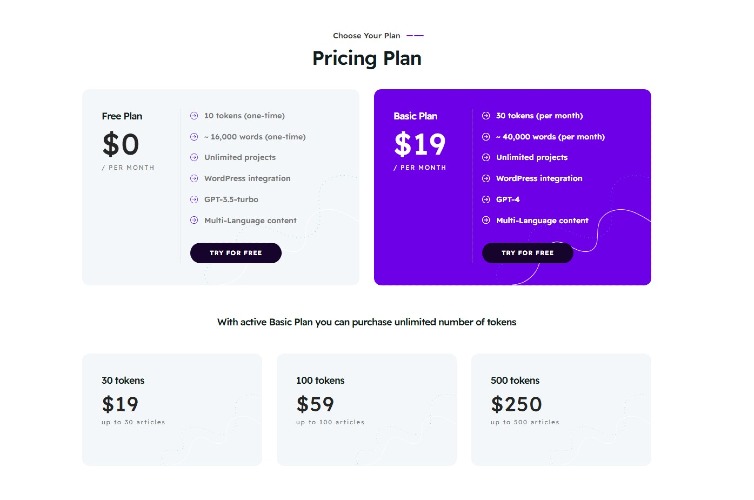Click the Pricing Plan heading
This screenshot has width=754, height=500.
(366, 59)
